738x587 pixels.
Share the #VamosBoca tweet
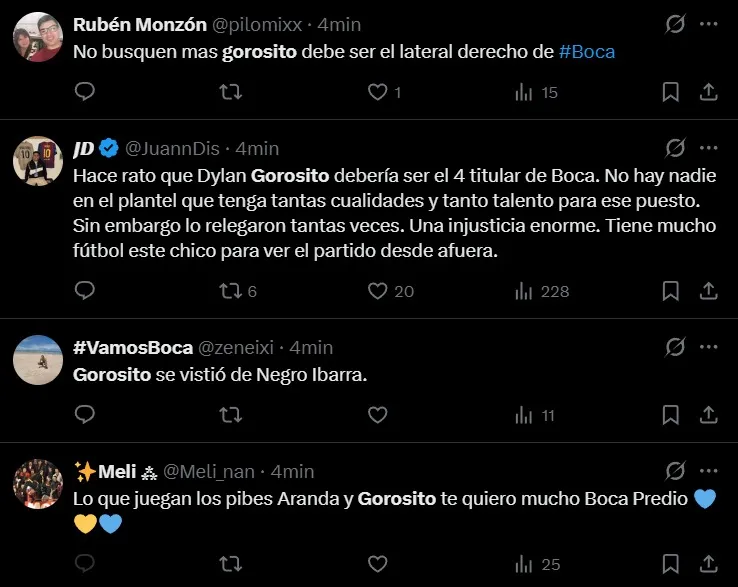point(708,415)
